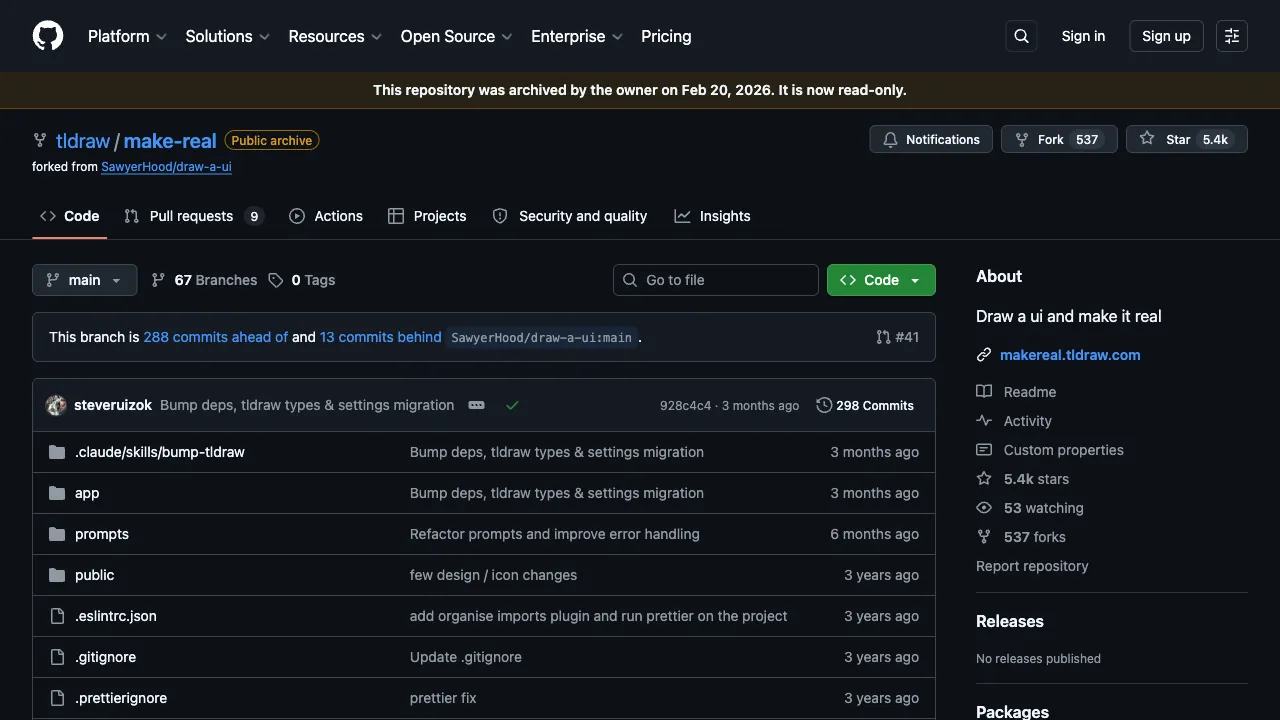Expand the Enterprise menu
This screenshot has width=1280, height=720.
click(x=577, y=36)
